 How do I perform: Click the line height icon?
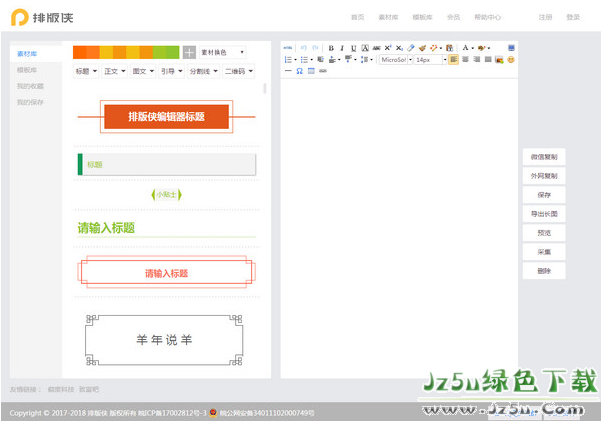pos(365,60)
